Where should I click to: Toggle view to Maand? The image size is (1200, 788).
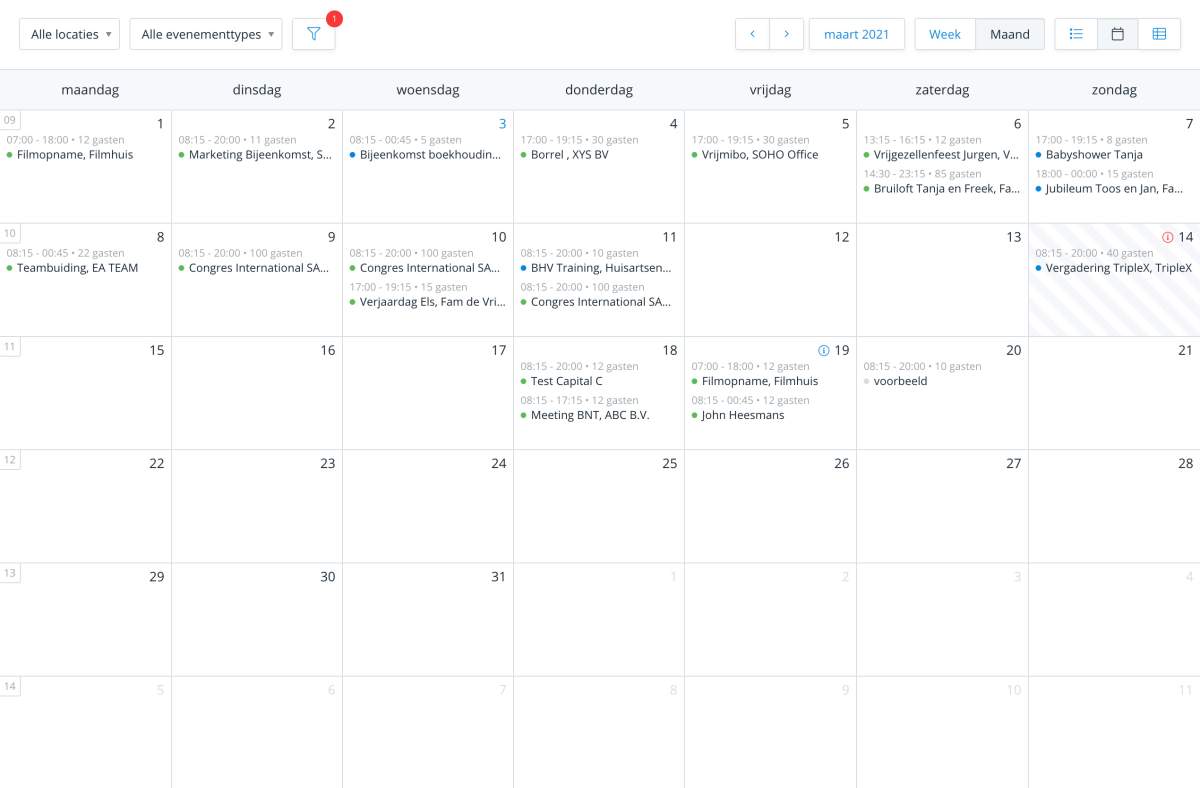tap(1009, 34)
